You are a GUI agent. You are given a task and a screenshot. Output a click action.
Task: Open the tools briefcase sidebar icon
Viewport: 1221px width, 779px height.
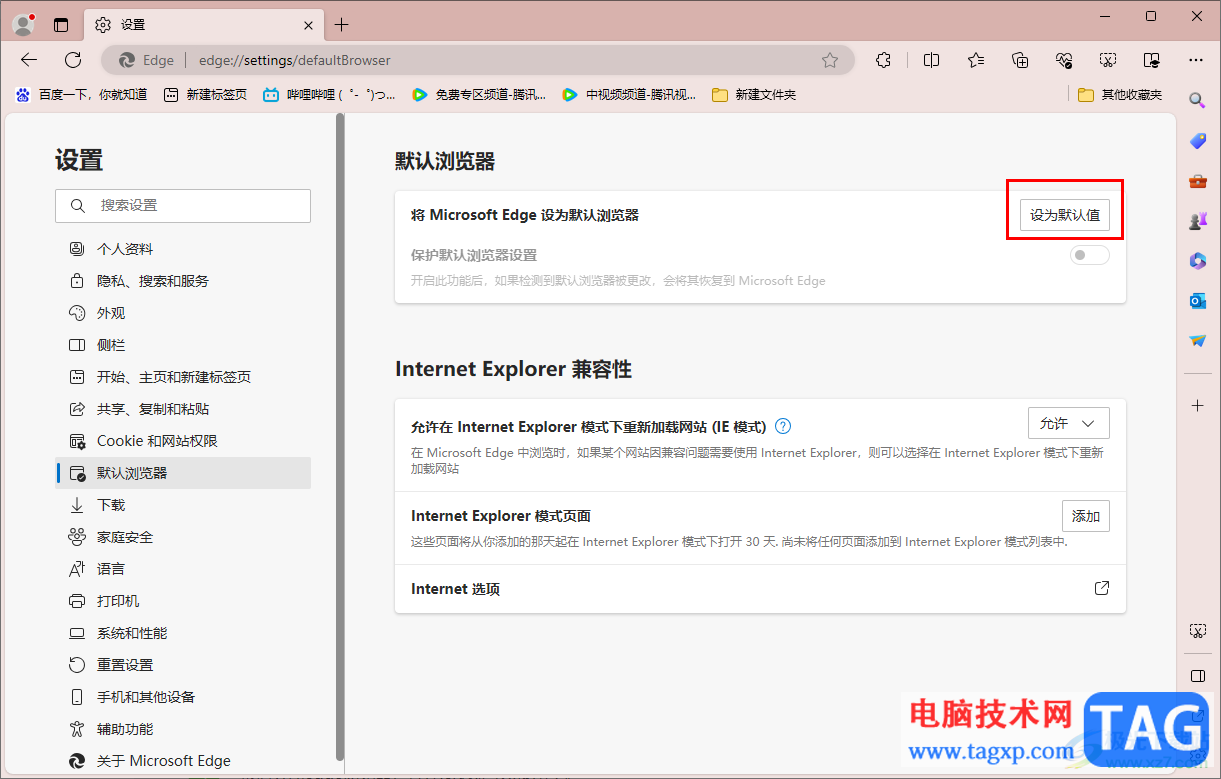[x=1197, y=181]
